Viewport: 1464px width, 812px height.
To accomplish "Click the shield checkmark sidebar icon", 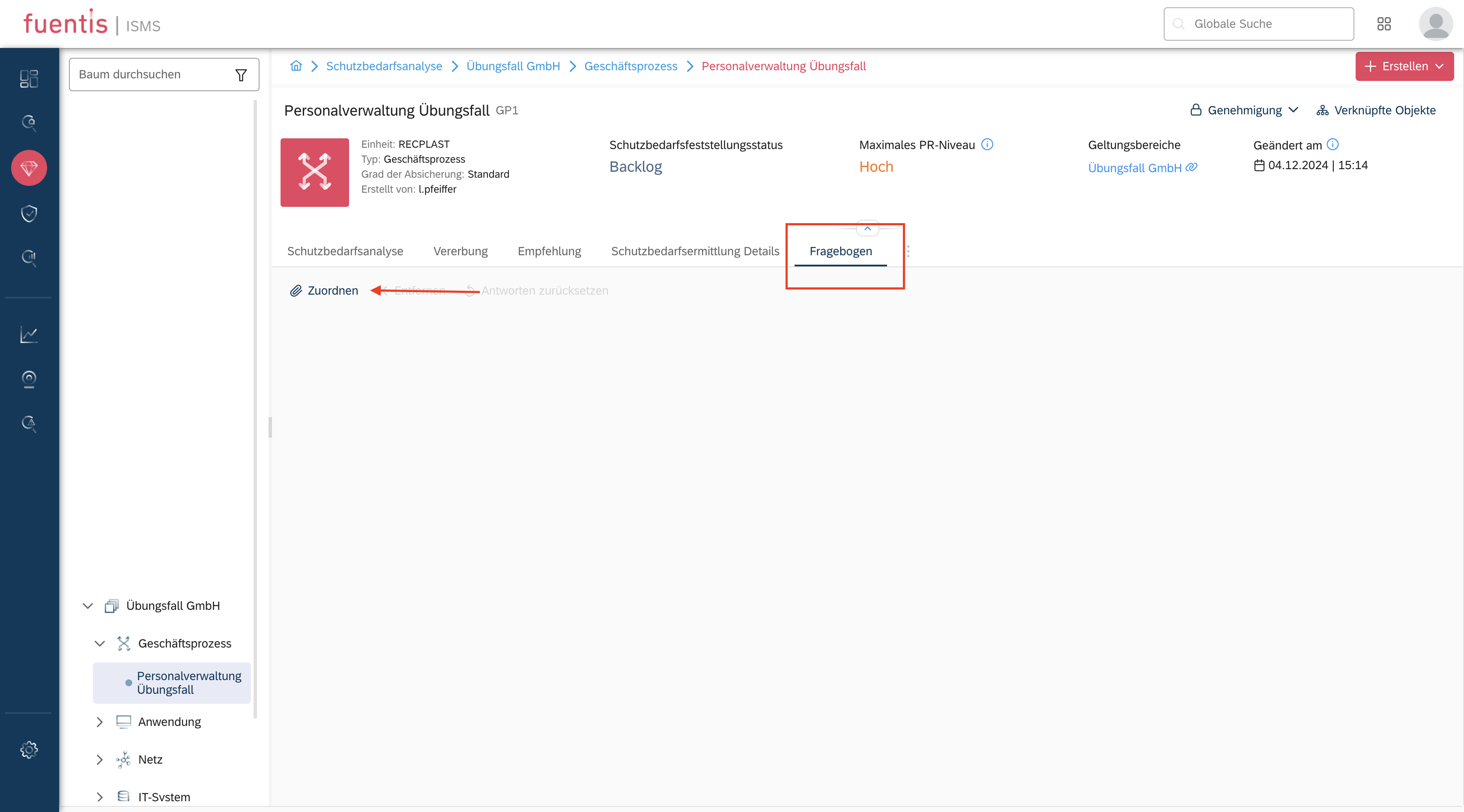I will tap(28, 213).
